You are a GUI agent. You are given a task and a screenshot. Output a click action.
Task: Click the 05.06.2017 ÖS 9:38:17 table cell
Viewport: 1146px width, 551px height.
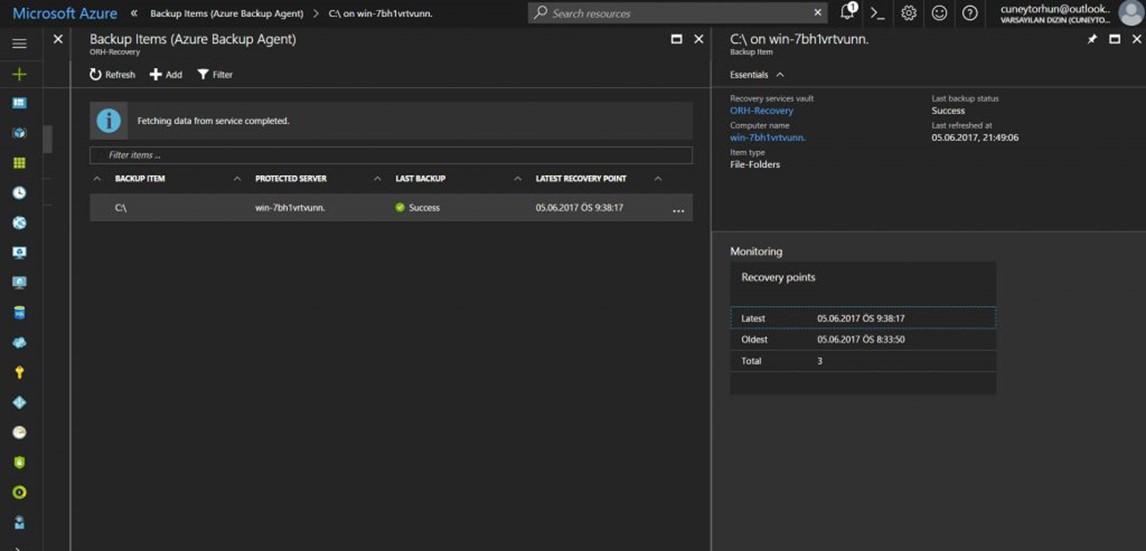click(579, 208)
